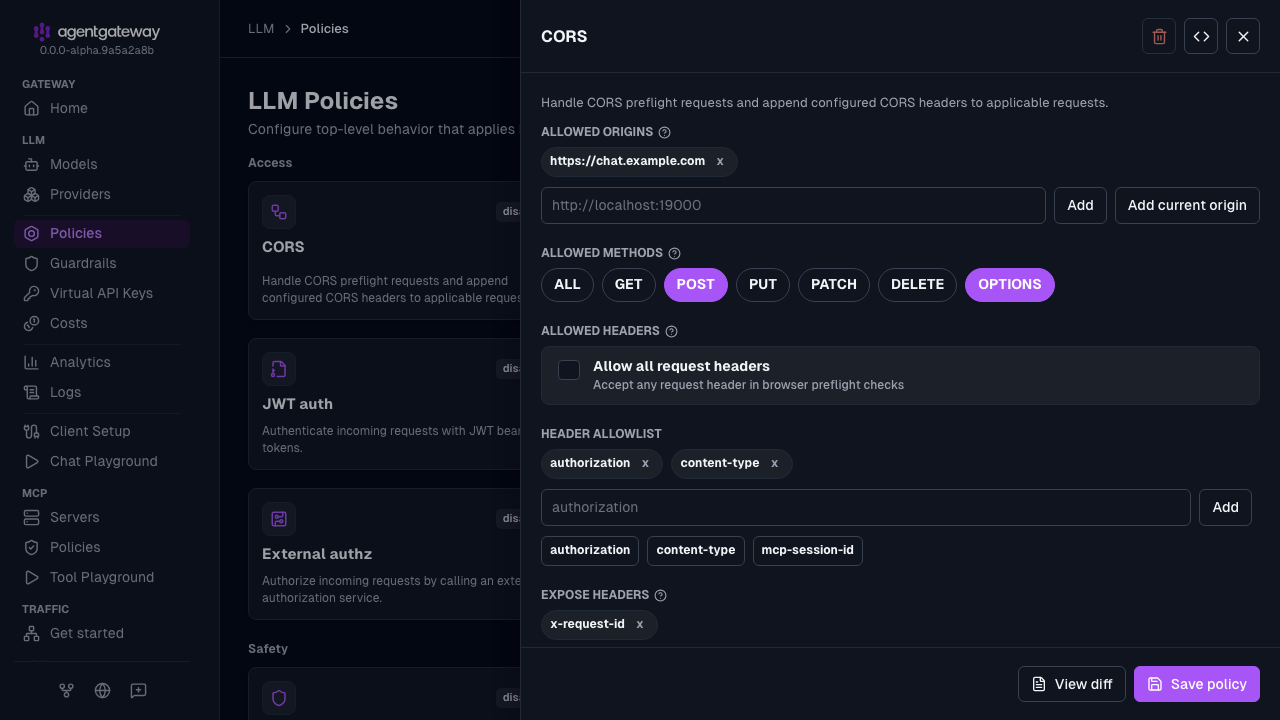Remove content-type from header allowlist
This screenshot has height=720, width=1280.
click(775, 463)
